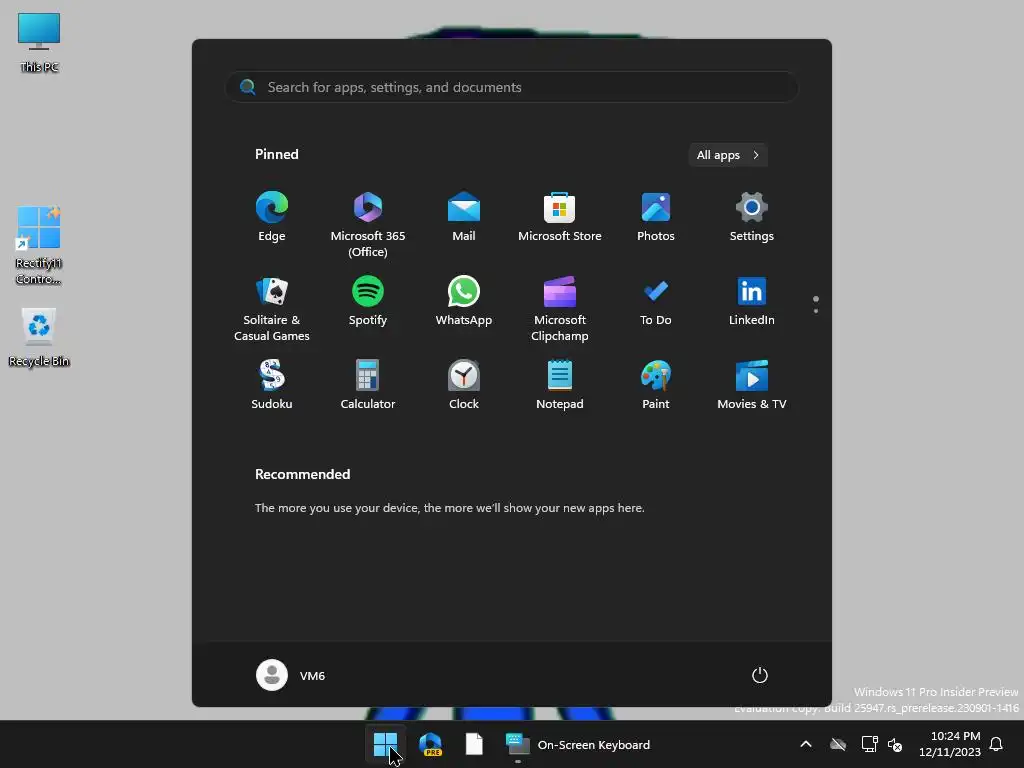The height and width of the screenshot is (768, 1024).
Task: Open the Edge pinned app
Action: [272, 217]
